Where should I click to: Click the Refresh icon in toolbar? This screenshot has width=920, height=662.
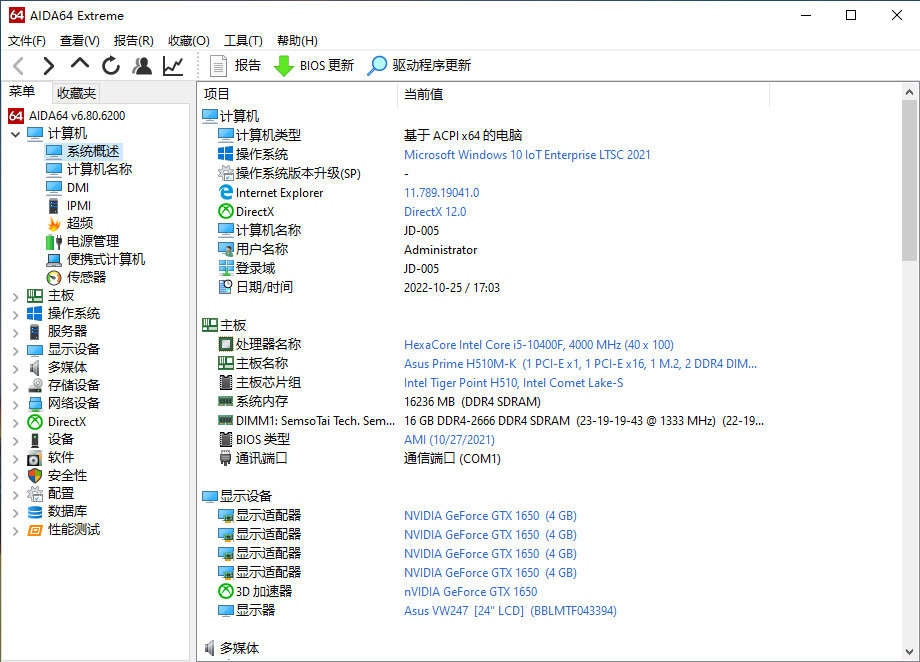click(111, 66)
